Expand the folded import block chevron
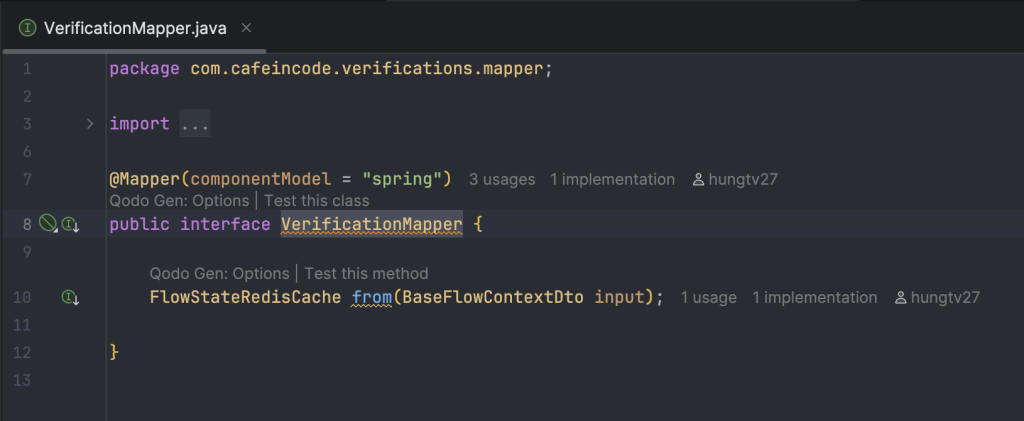Screen dimensions: 1024x421 (x=90, y=123)
